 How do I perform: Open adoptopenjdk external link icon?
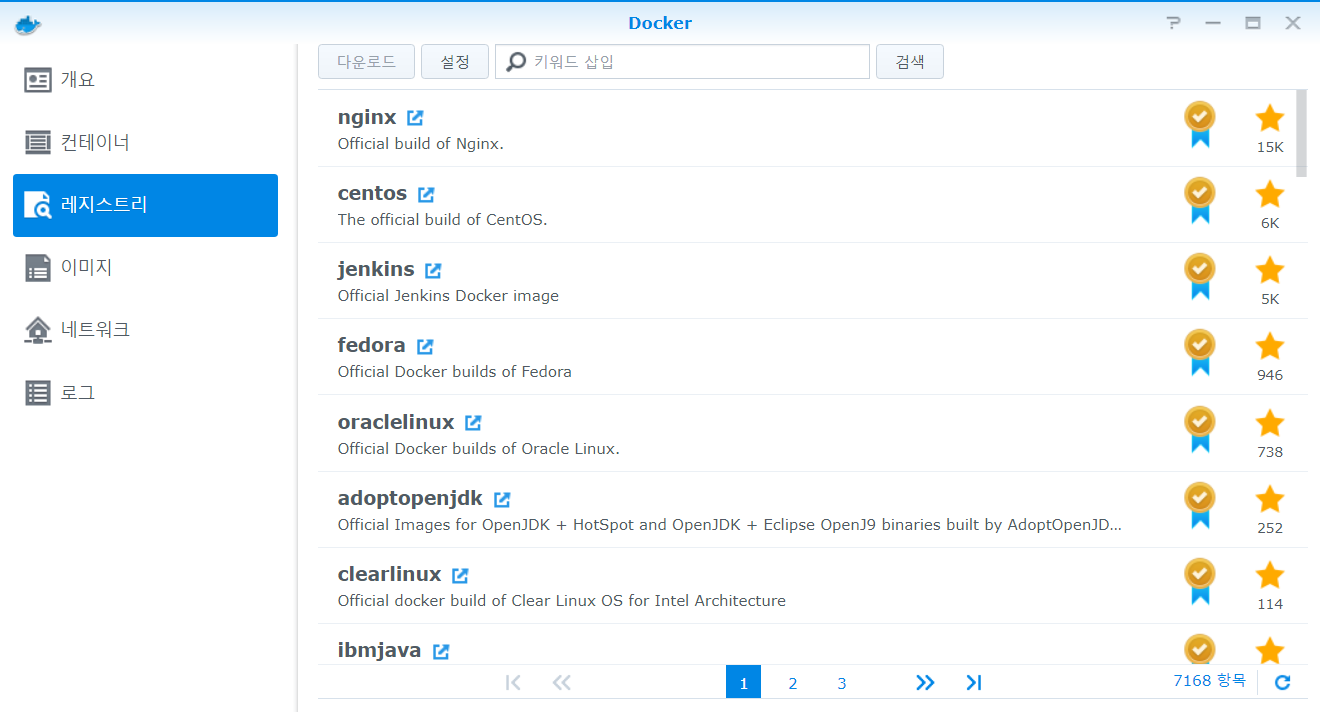pos(502,499)
